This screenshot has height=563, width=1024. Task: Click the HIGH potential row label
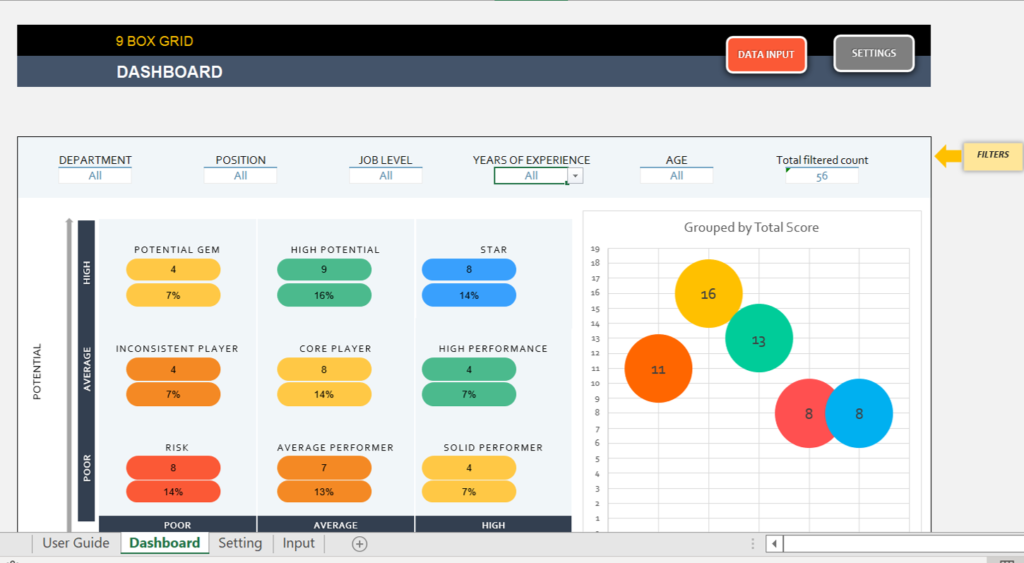point(86,272)
